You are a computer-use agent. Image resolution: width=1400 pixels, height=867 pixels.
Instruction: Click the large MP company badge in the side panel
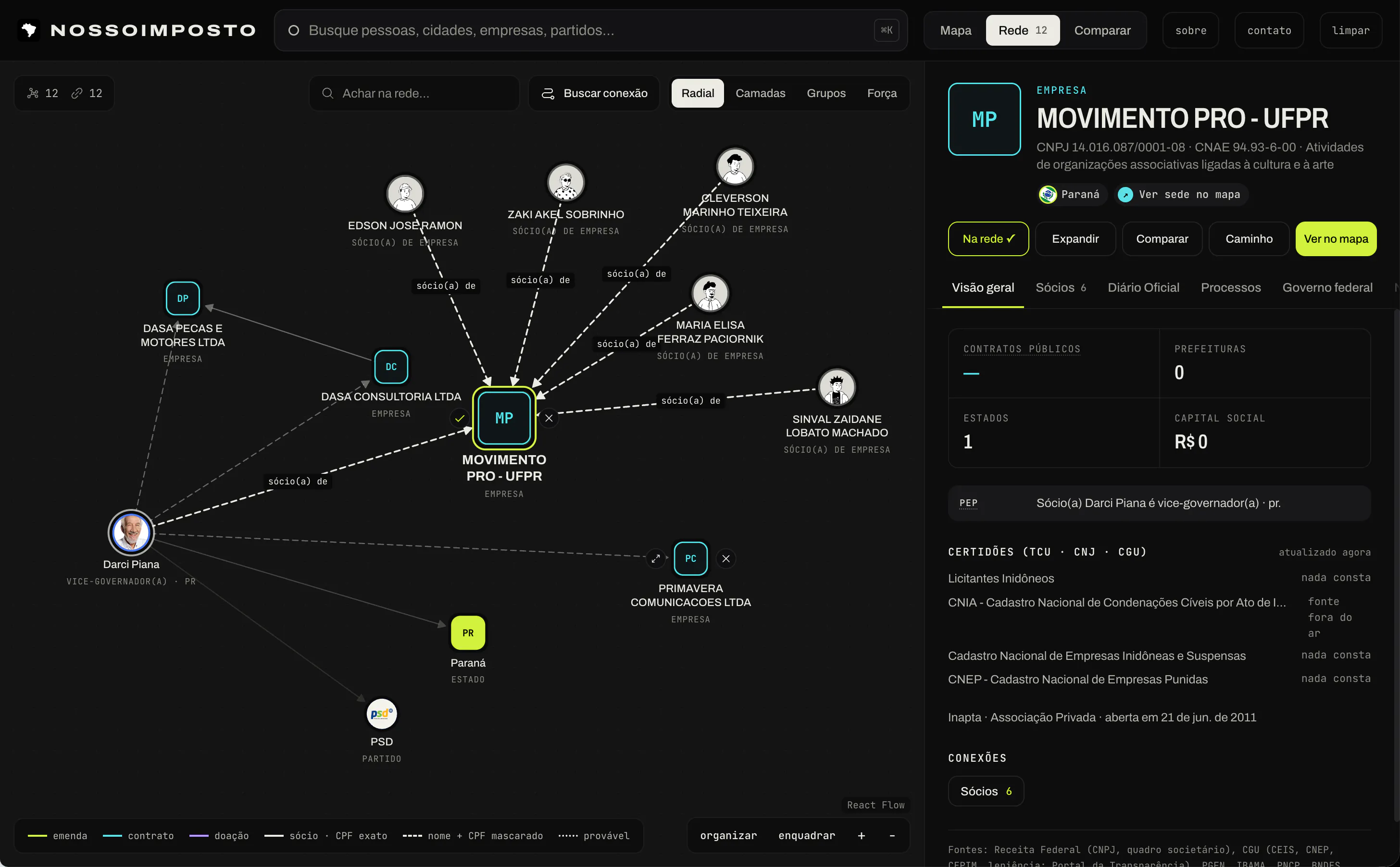[984, 119]
